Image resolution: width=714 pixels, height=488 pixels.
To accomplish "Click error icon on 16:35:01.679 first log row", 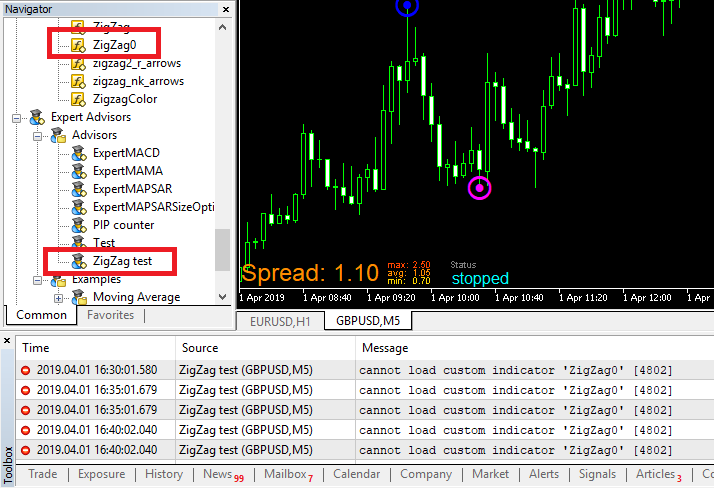I will 26,390.
